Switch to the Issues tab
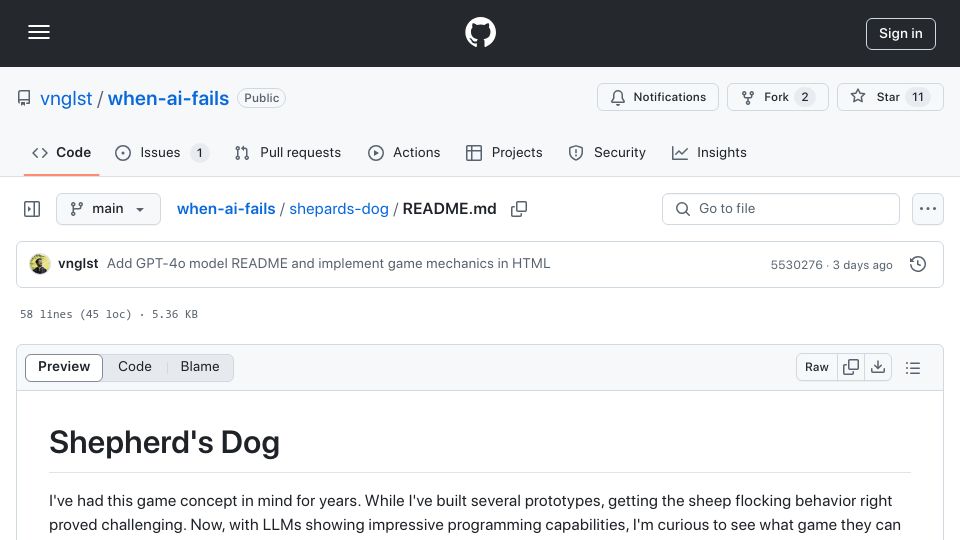Image resolution: width=960 pixels, height=540 pixels. coord(162,152)
